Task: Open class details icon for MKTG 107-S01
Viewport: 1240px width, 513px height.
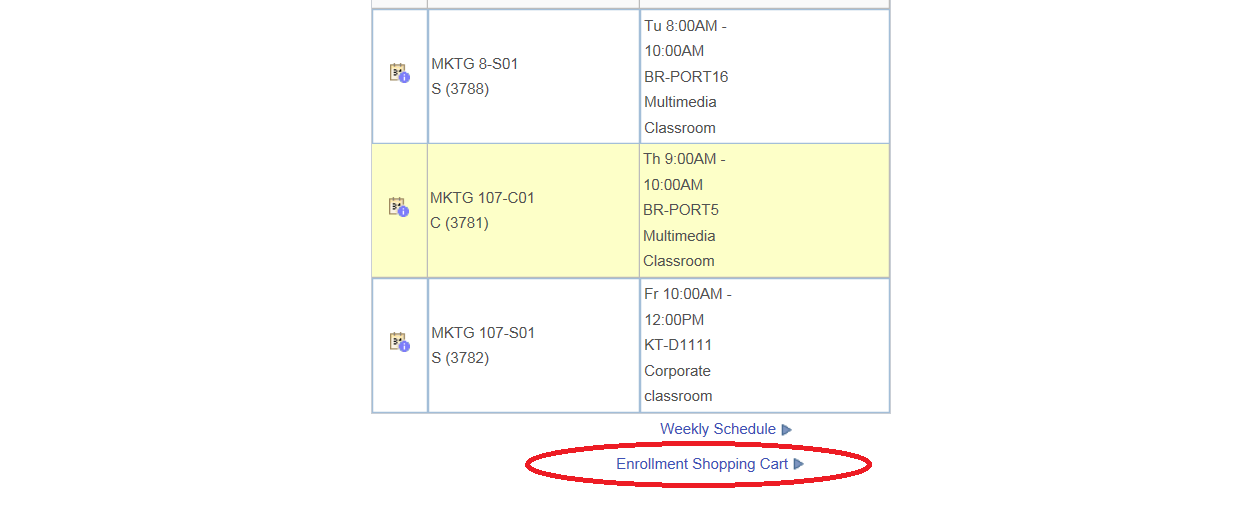Action: coord(399,341)
